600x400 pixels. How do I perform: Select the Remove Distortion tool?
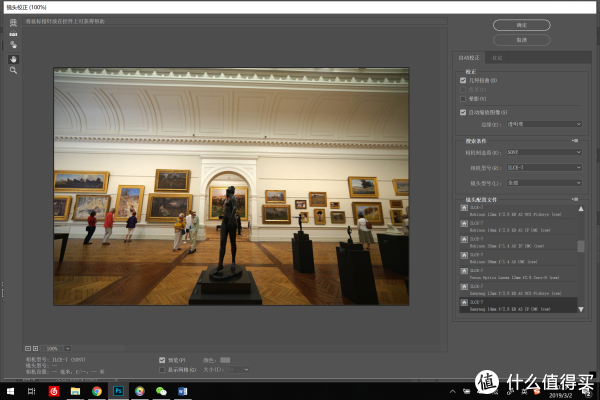(x=13, y=23)
